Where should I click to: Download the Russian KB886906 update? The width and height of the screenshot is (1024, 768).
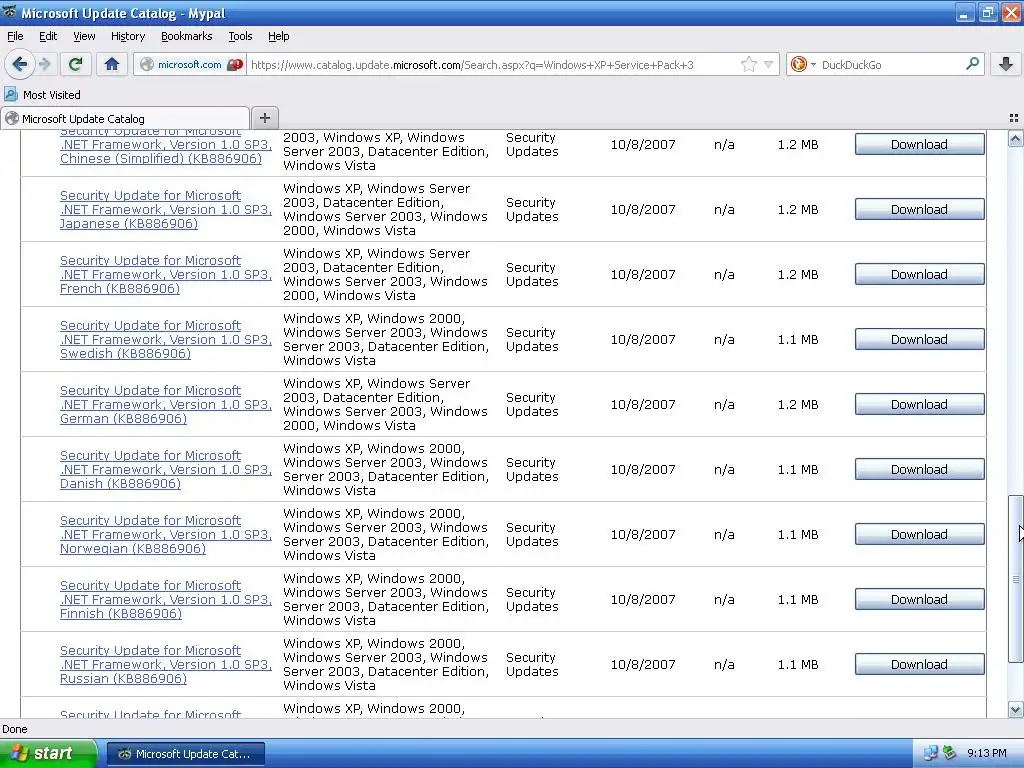click(919, 664)
